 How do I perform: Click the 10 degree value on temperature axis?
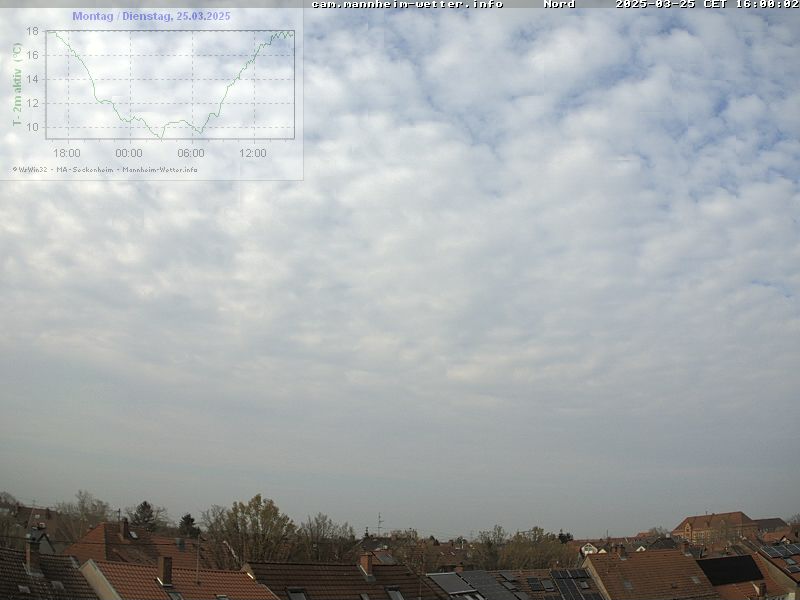coord(32,127)
